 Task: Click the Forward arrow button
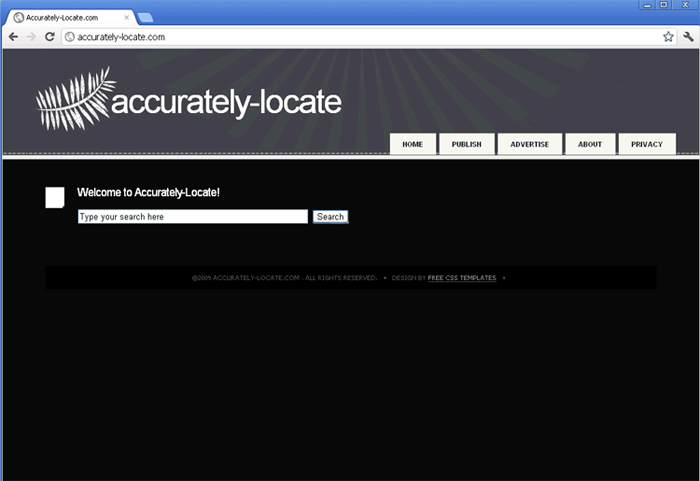[31, 37]
